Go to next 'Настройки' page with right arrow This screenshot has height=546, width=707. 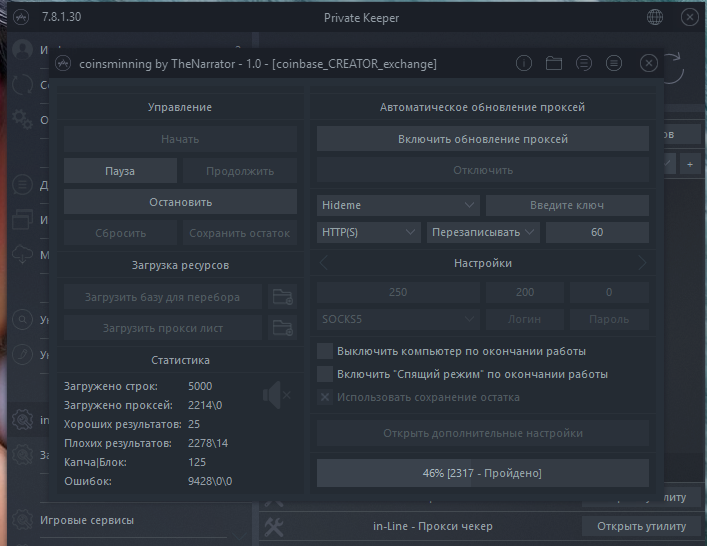pos(641,263)
